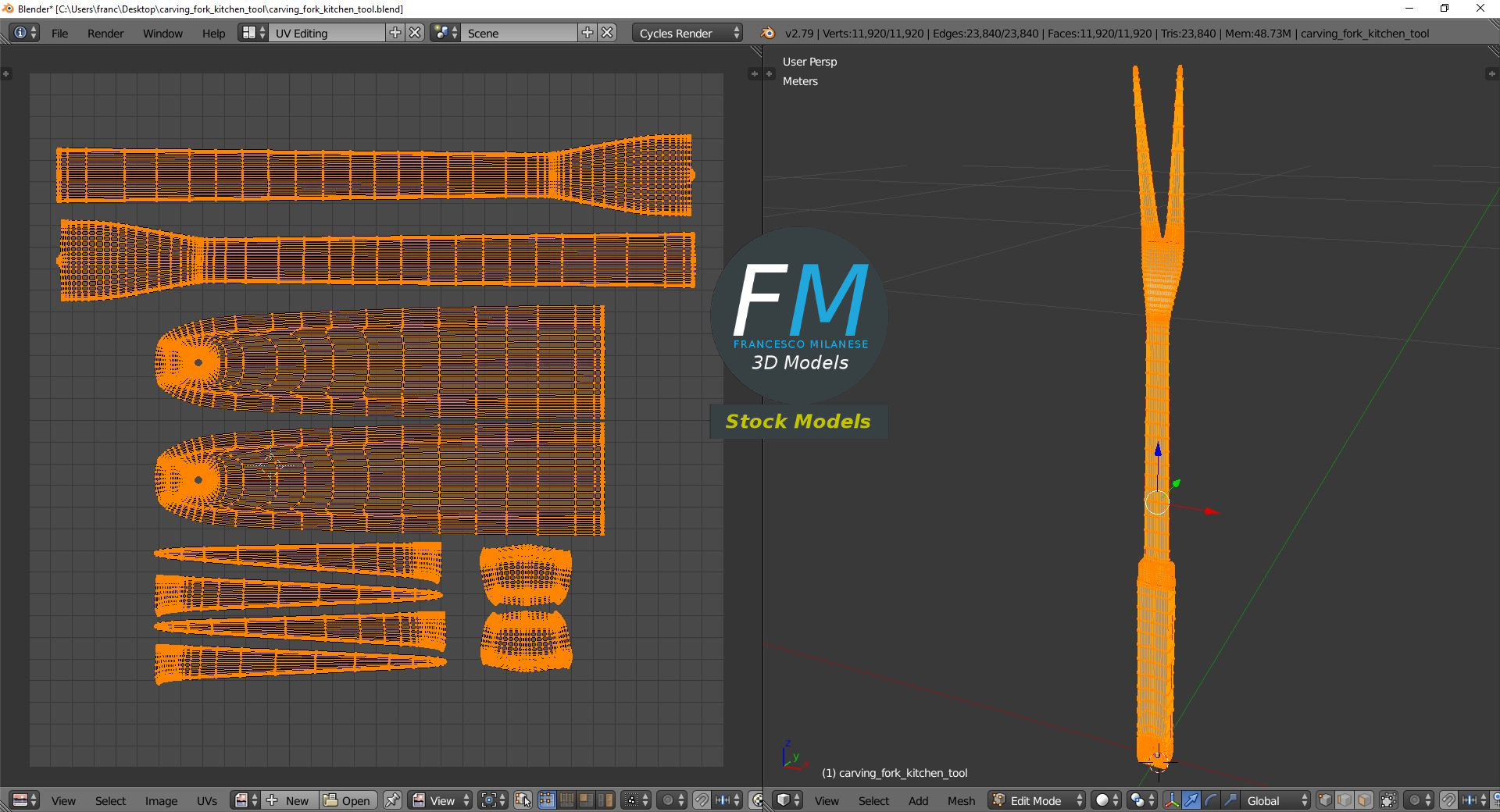The image size is (1500, 812).
Task: Open the Render menu
Action: [x=105, y=34]
